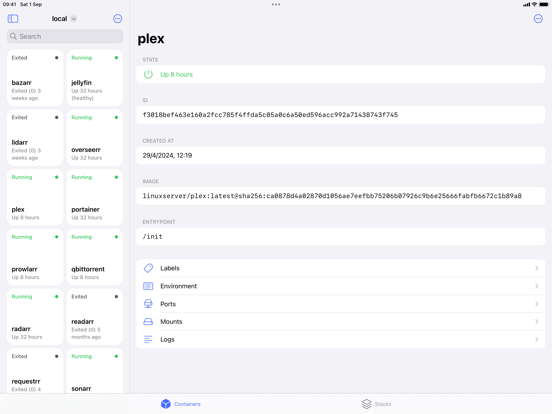Open the plex detail more-options ellipsis button
The height and width of the screenshot is (414, 552).
[538, 19]
